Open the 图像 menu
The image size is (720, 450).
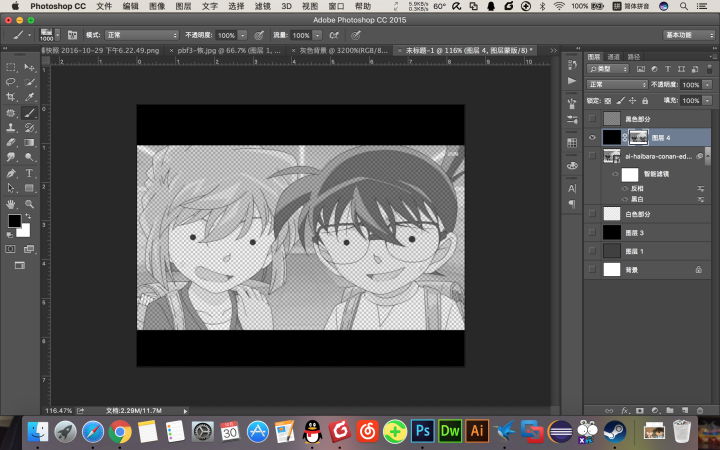point(157,6)
